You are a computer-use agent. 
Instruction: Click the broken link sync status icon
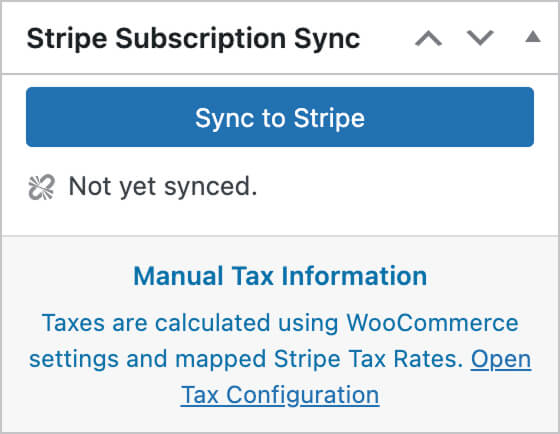tap(41, 187)
